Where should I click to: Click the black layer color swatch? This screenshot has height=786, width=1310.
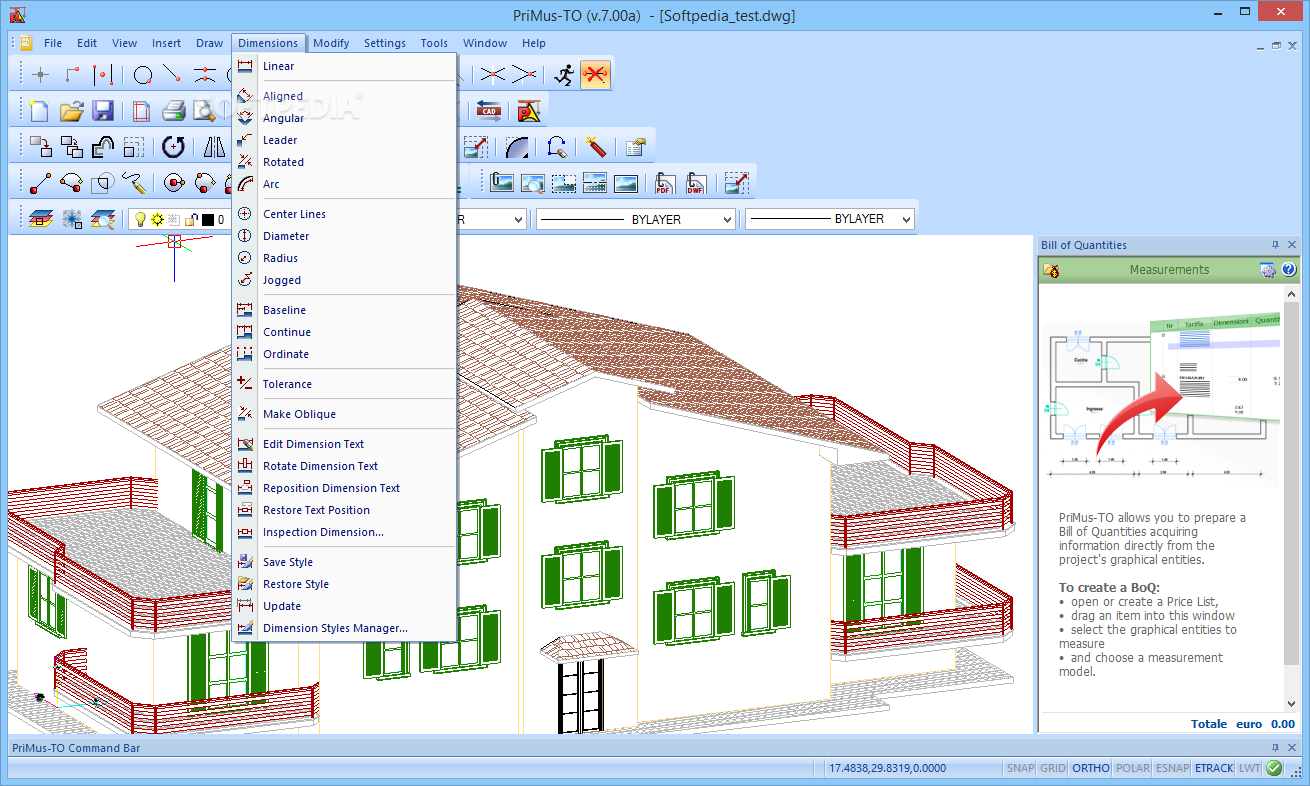pyautogui.click(x=207, y=219)
